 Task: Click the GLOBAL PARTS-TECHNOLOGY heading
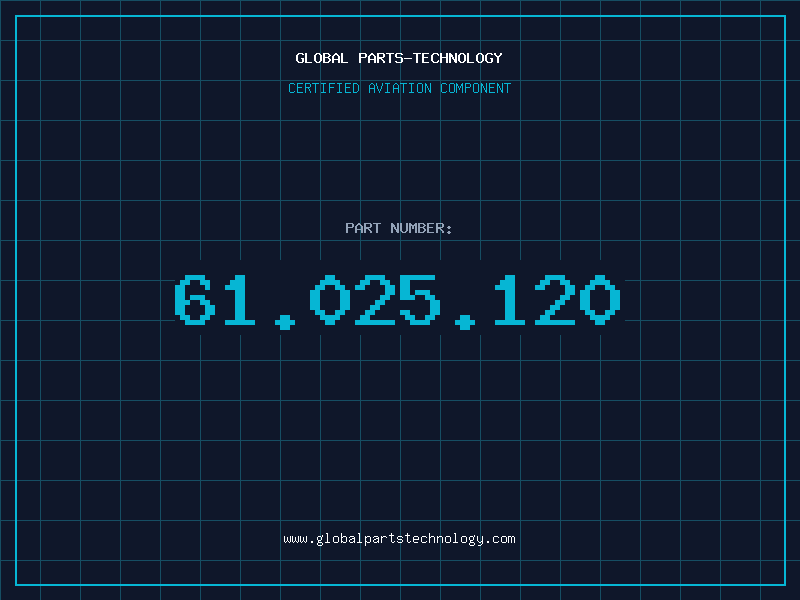click(x=399, y=58)
